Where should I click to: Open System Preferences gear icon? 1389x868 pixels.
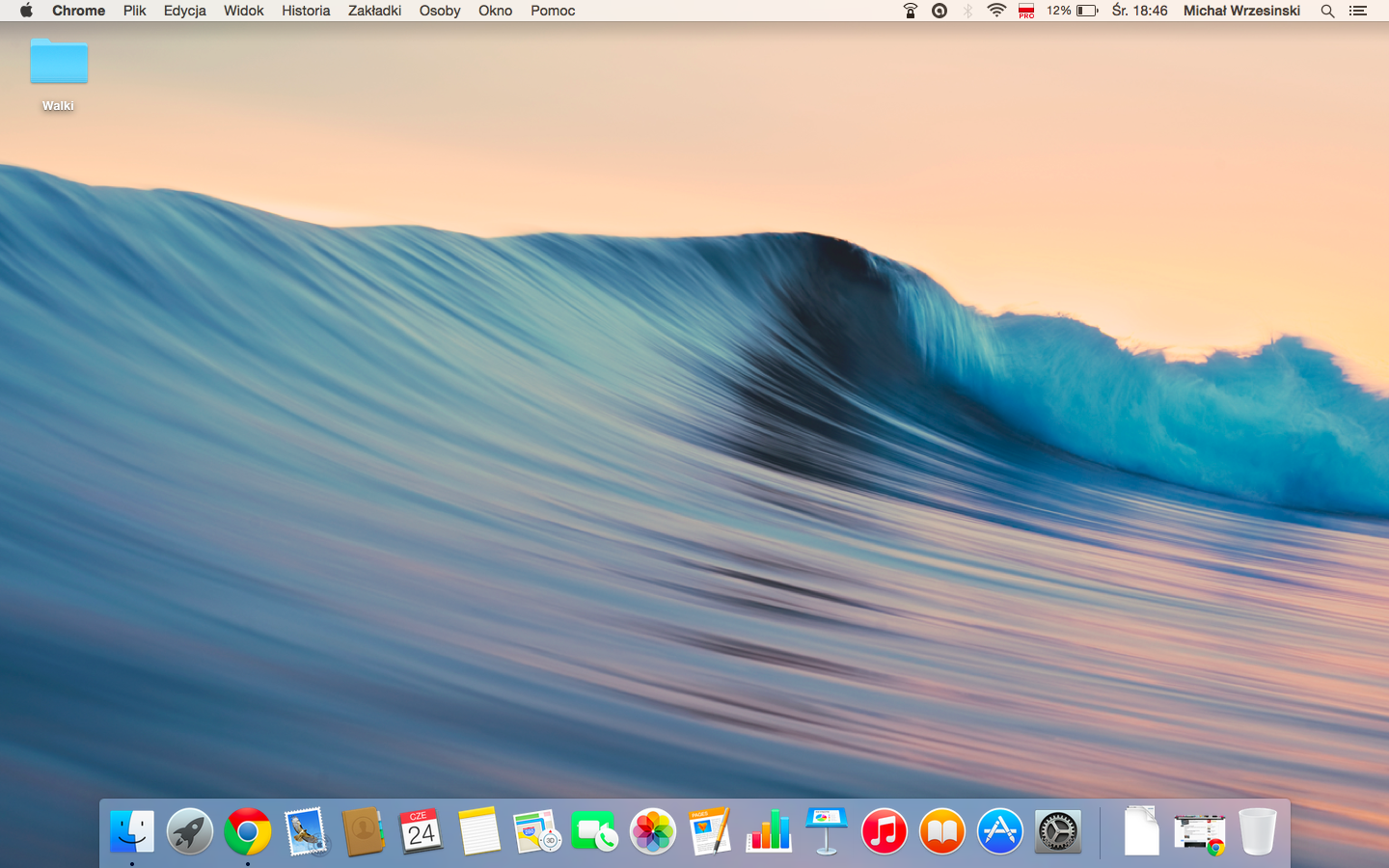[x=1058, y=831]
